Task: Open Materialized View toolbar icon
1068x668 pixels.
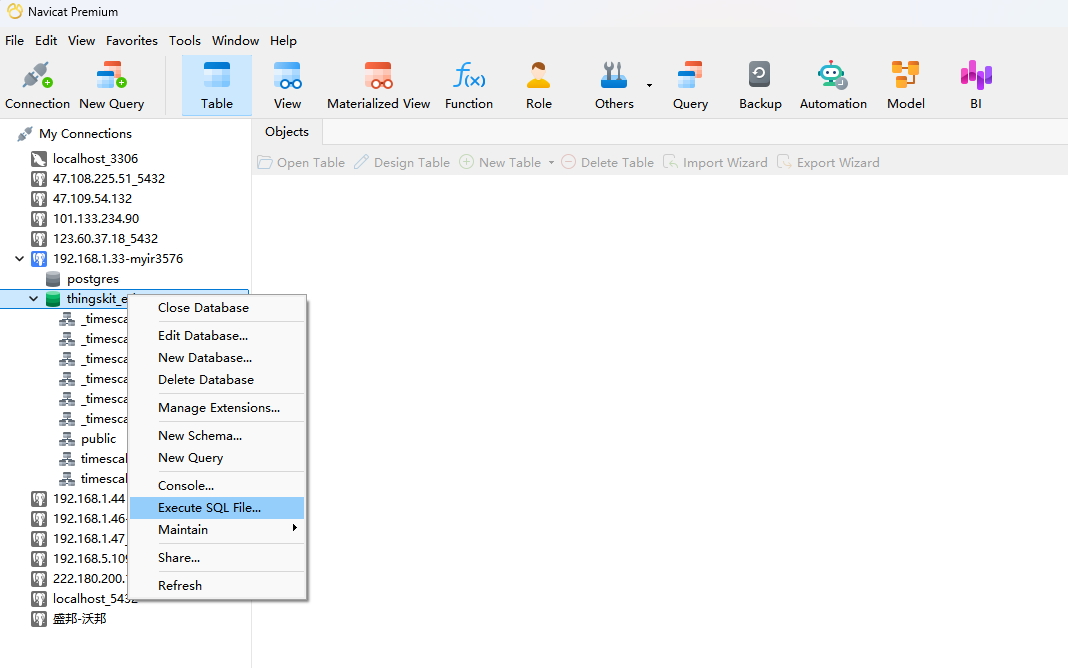Action: pos(378,86)
